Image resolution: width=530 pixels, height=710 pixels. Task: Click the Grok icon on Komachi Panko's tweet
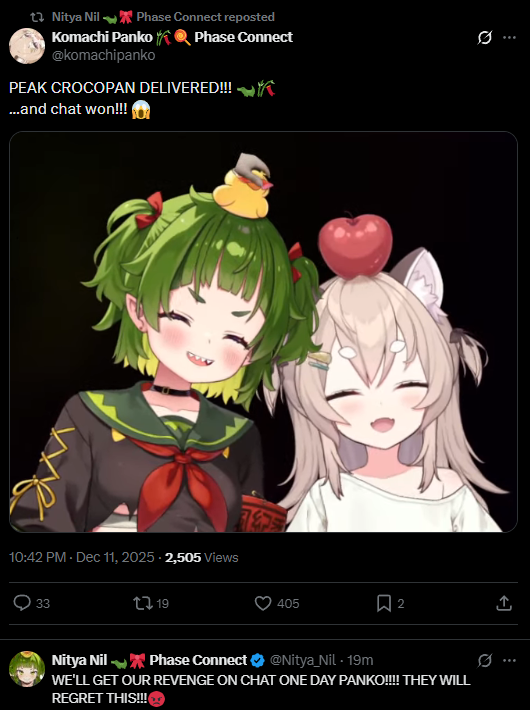point(484,38)
